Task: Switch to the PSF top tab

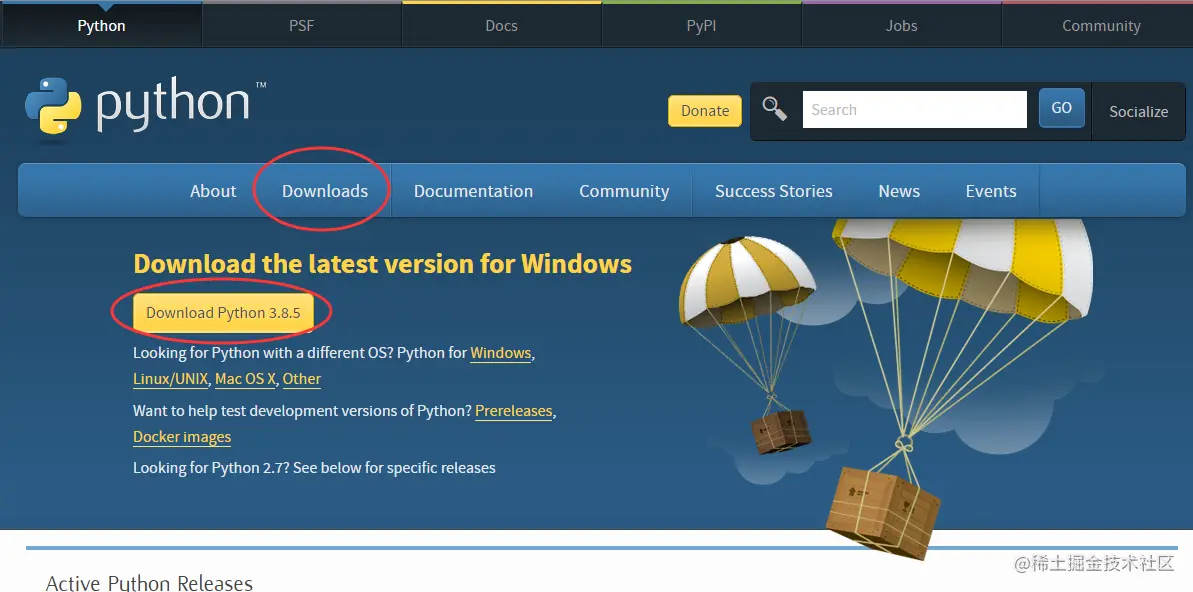Action: click(301, 25)
